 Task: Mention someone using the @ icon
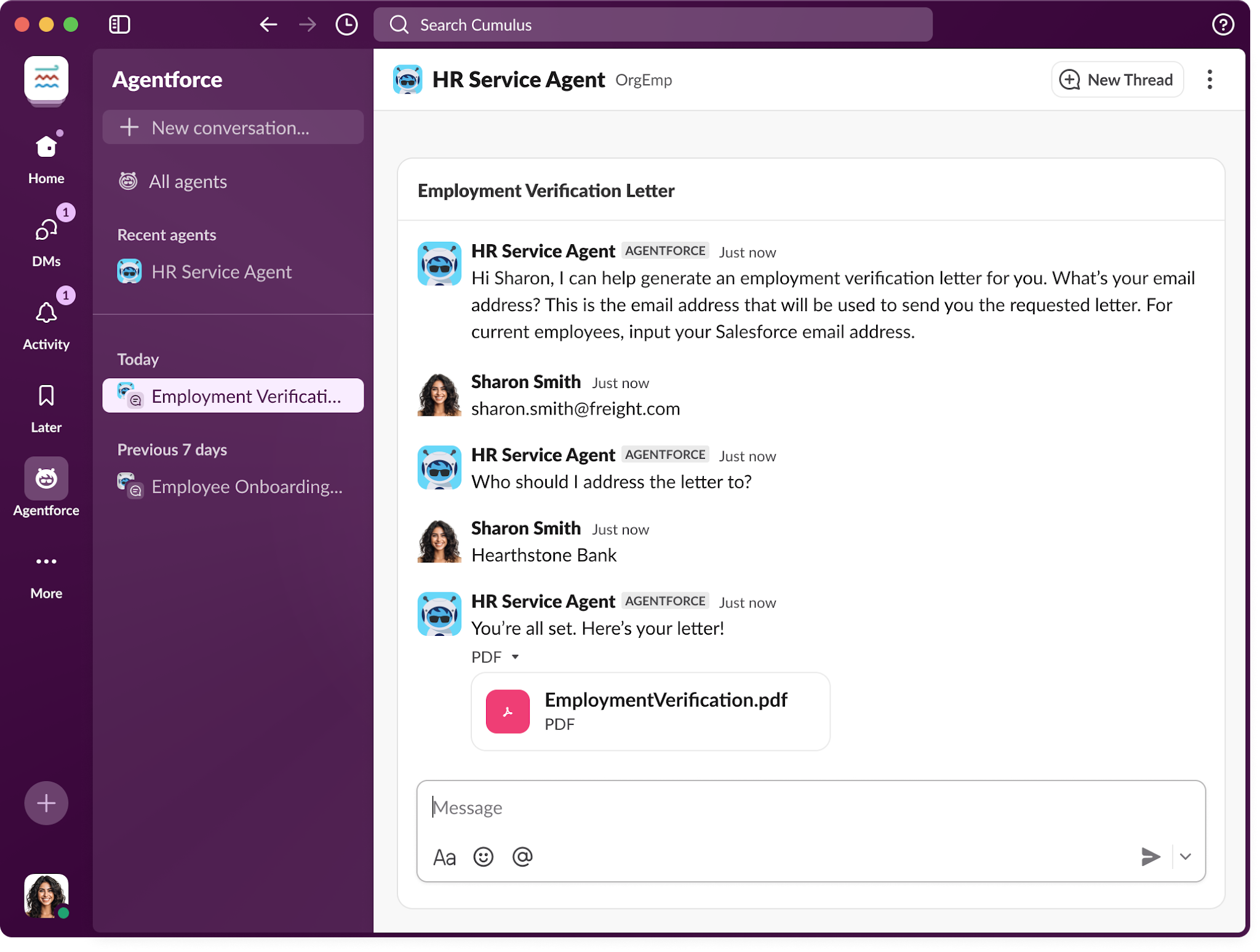[522, 857]
